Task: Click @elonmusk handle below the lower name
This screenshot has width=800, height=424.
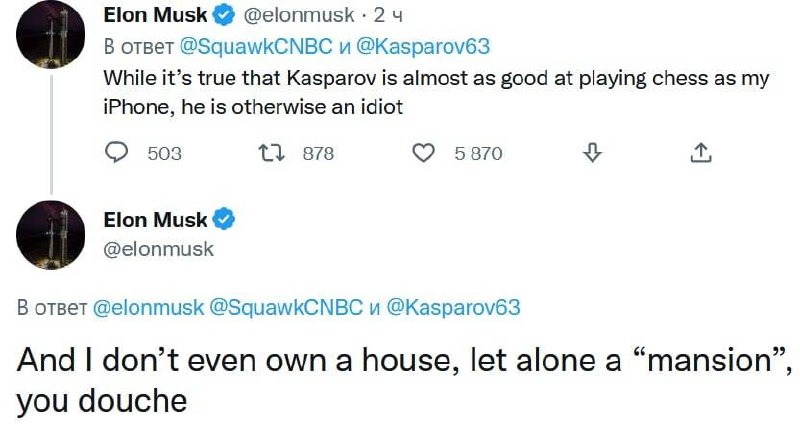Action: (x=159, y=249)
